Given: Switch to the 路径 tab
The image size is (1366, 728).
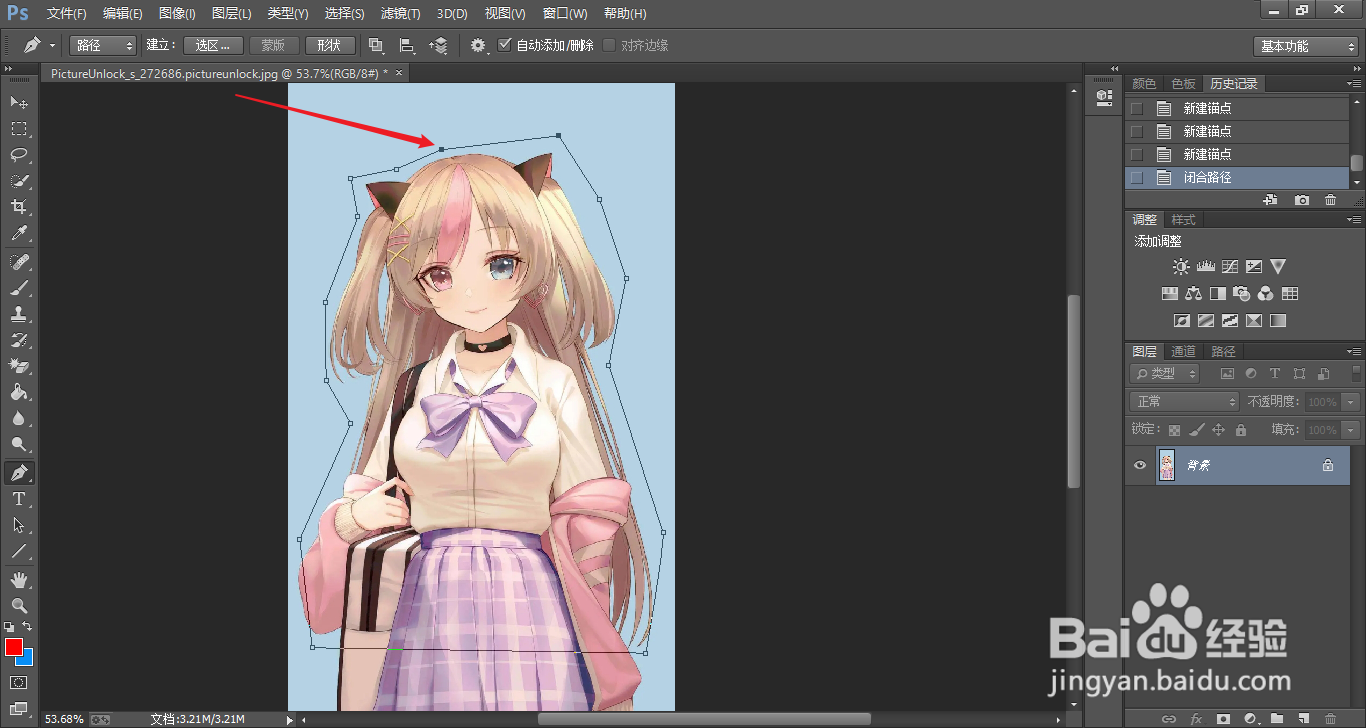Looking at the screenshot, I should pos(1223,351).
